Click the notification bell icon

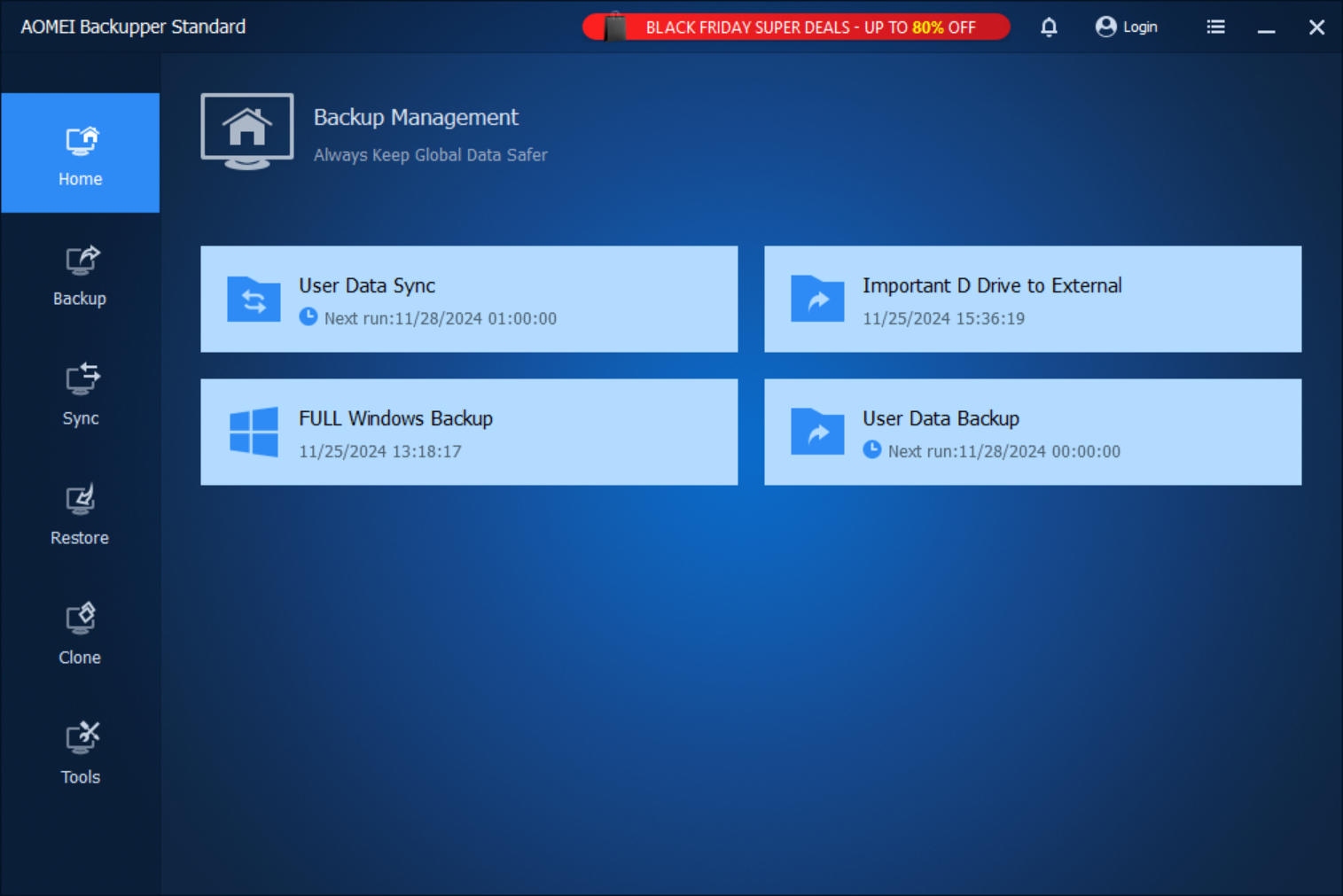[1049, 27]
